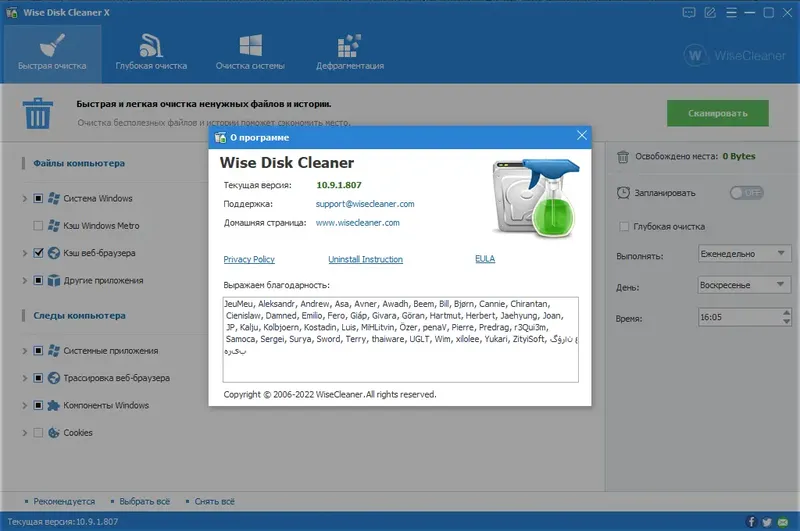Viewport: 800px width, 531px height.
Task: Click the Кэш веб-браузера globe icon
Action: tap(54, 253)
